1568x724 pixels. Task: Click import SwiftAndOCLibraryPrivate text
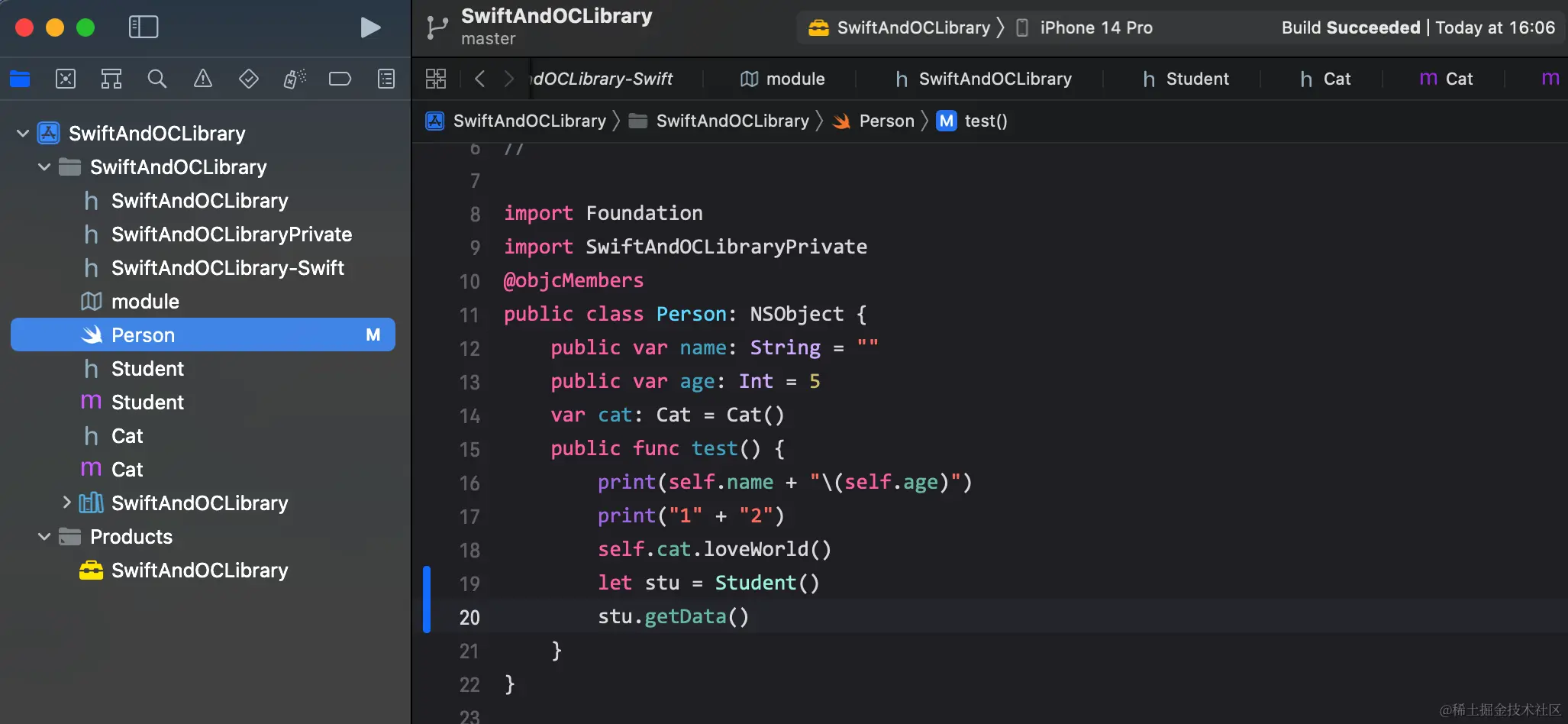(685, 247)
